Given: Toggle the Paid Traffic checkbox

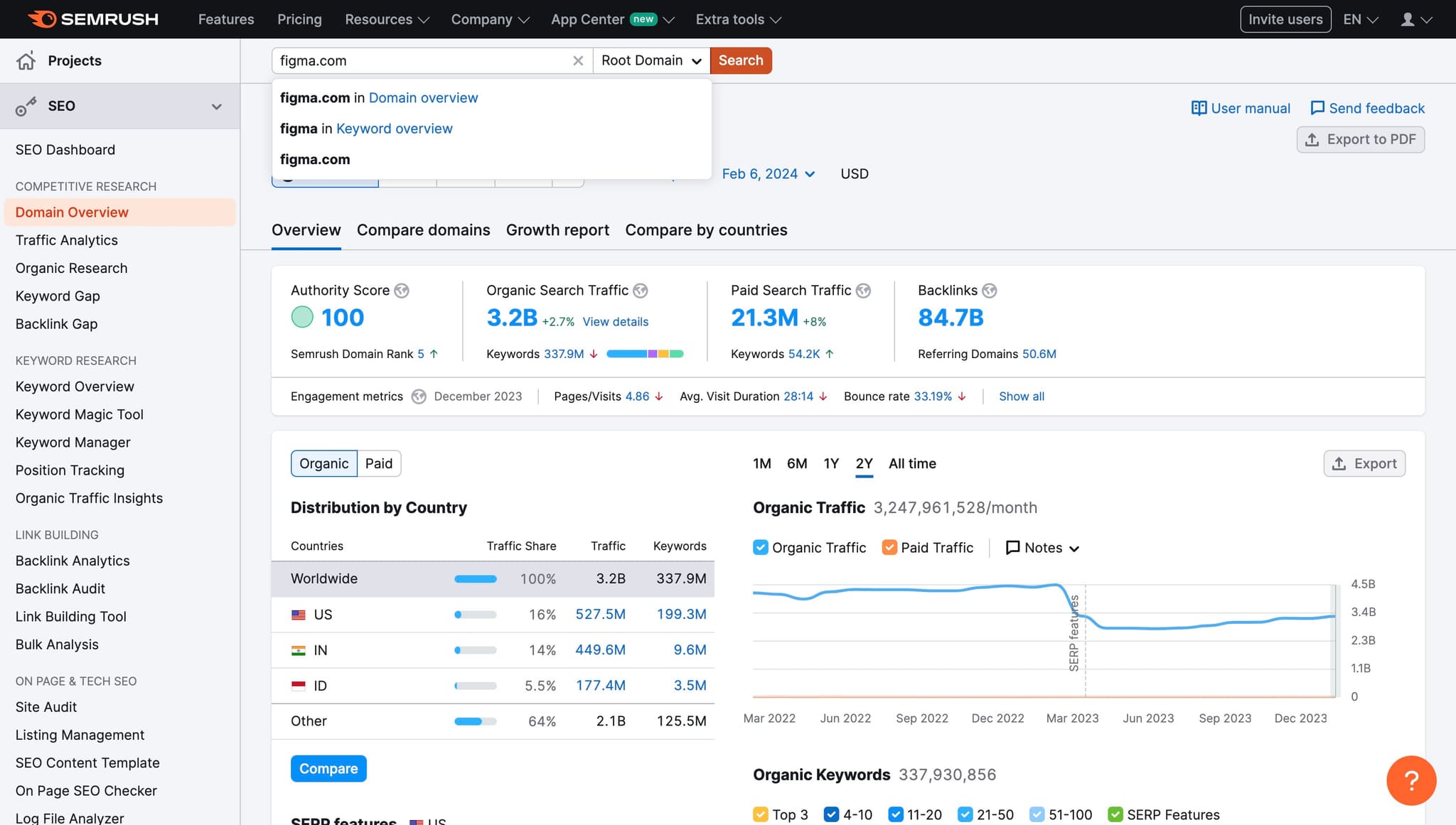Looking at the screenshot, I should click(x=889, y=547).
